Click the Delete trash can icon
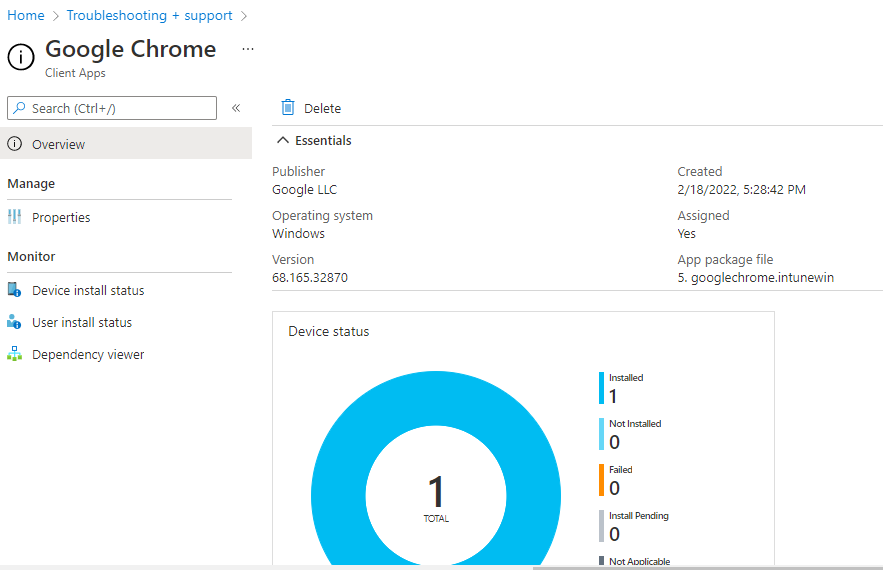The height and width of the screenshot is (570, 883). [x=288, y=108]
